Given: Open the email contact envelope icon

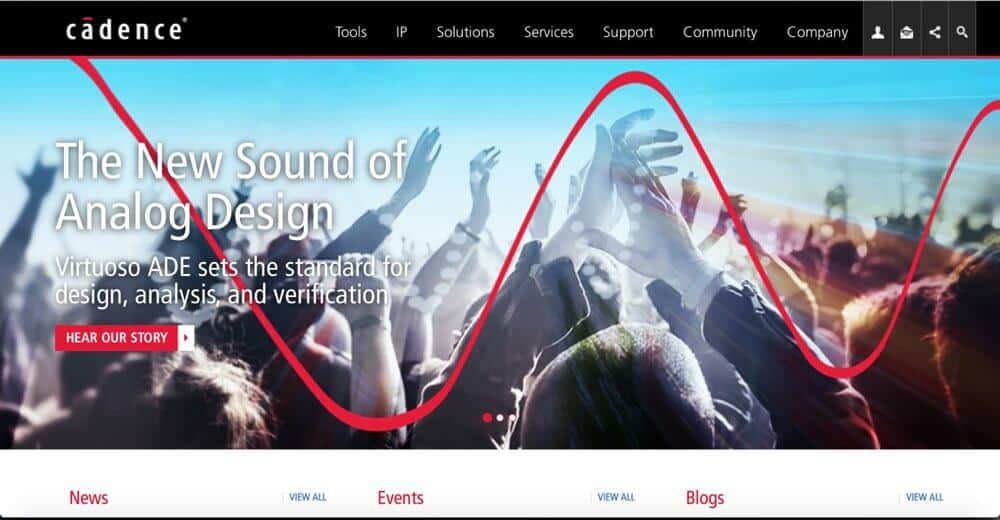Looking at the screenshot, I should pyautogui.click(x=906, y=32).
